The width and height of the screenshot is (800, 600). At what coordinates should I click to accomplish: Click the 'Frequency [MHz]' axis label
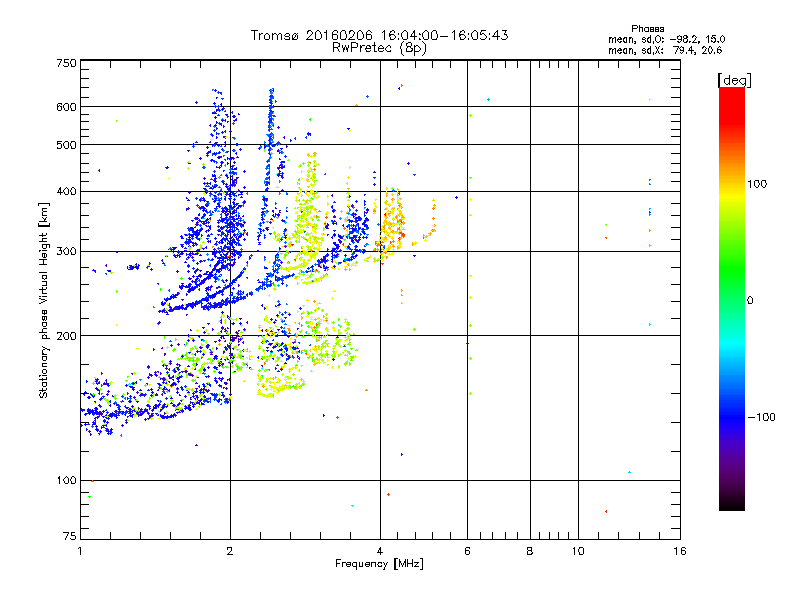click(379, 564)
